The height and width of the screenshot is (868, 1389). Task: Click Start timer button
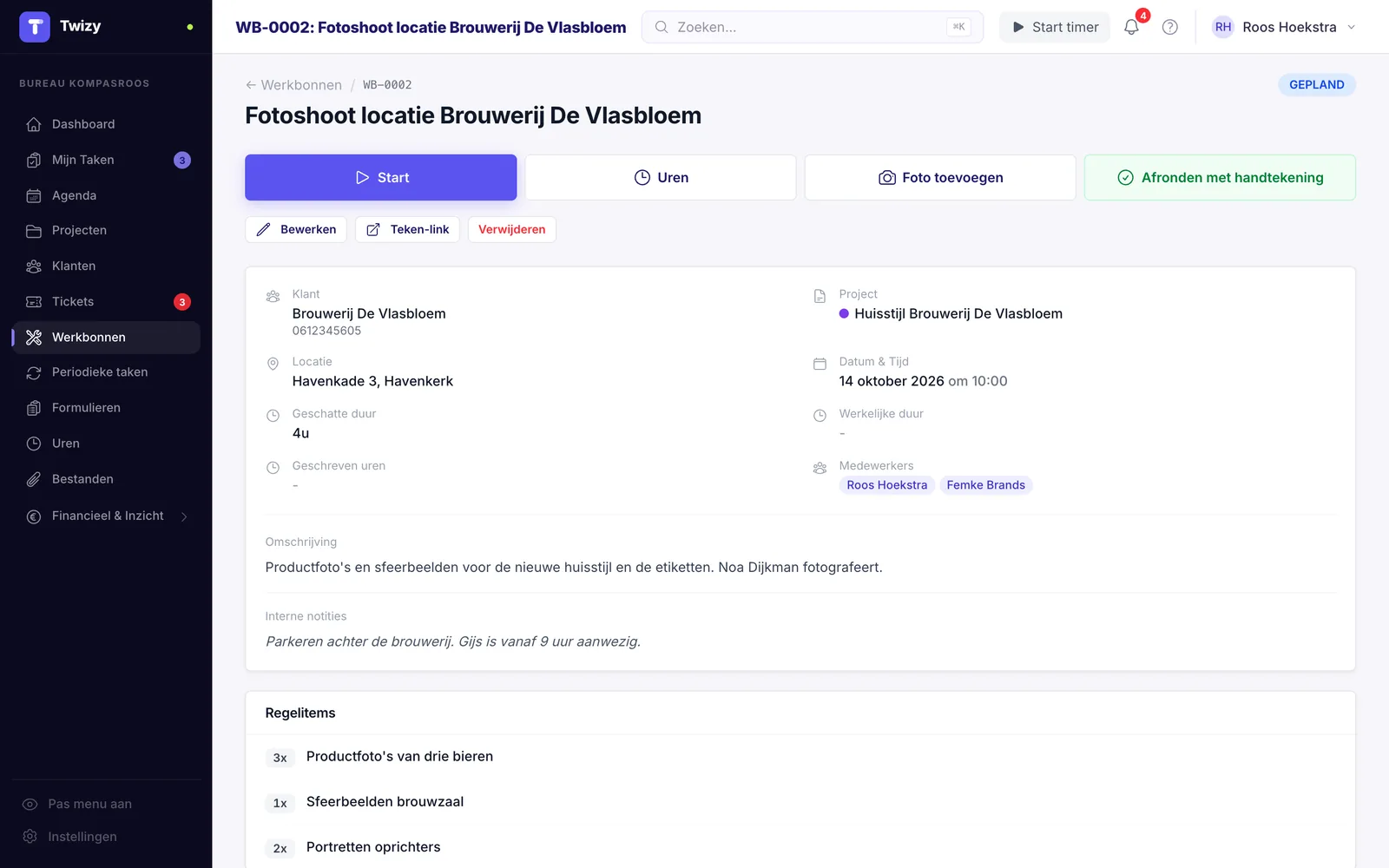point(1055,27)
